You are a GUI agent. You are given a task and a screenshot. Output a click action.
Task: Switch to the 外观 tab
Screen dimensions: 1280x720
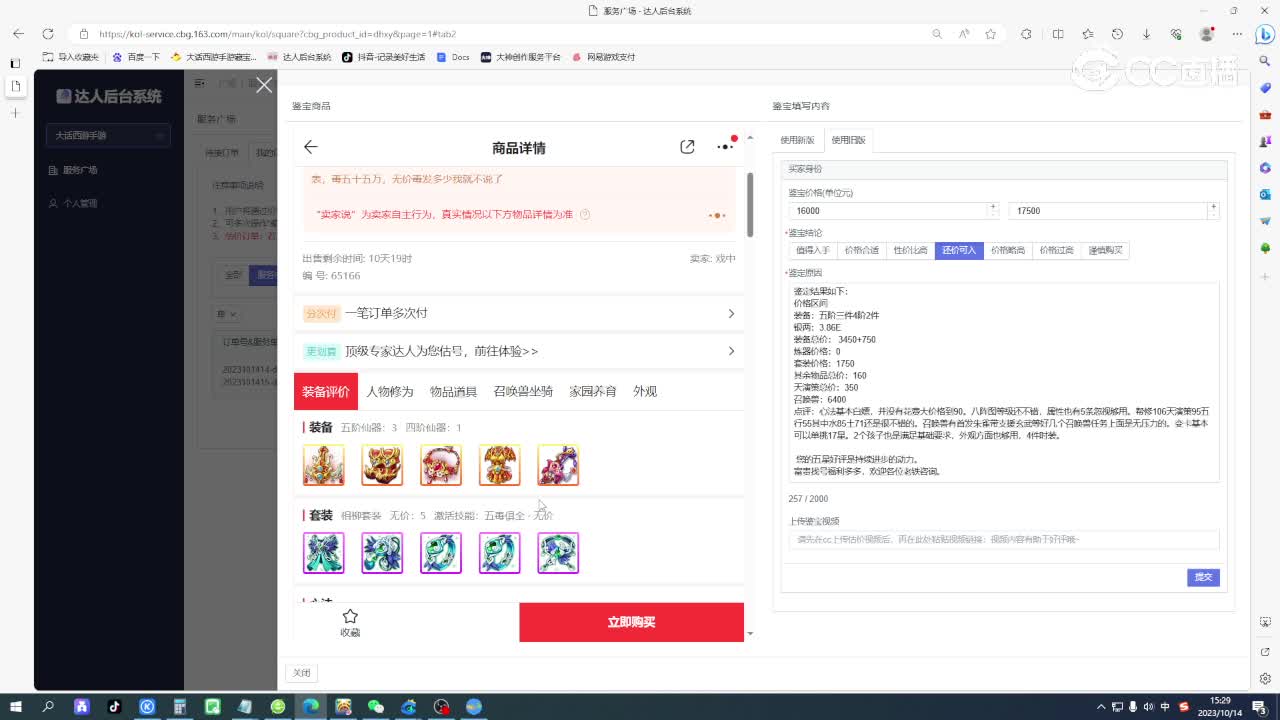645,391
